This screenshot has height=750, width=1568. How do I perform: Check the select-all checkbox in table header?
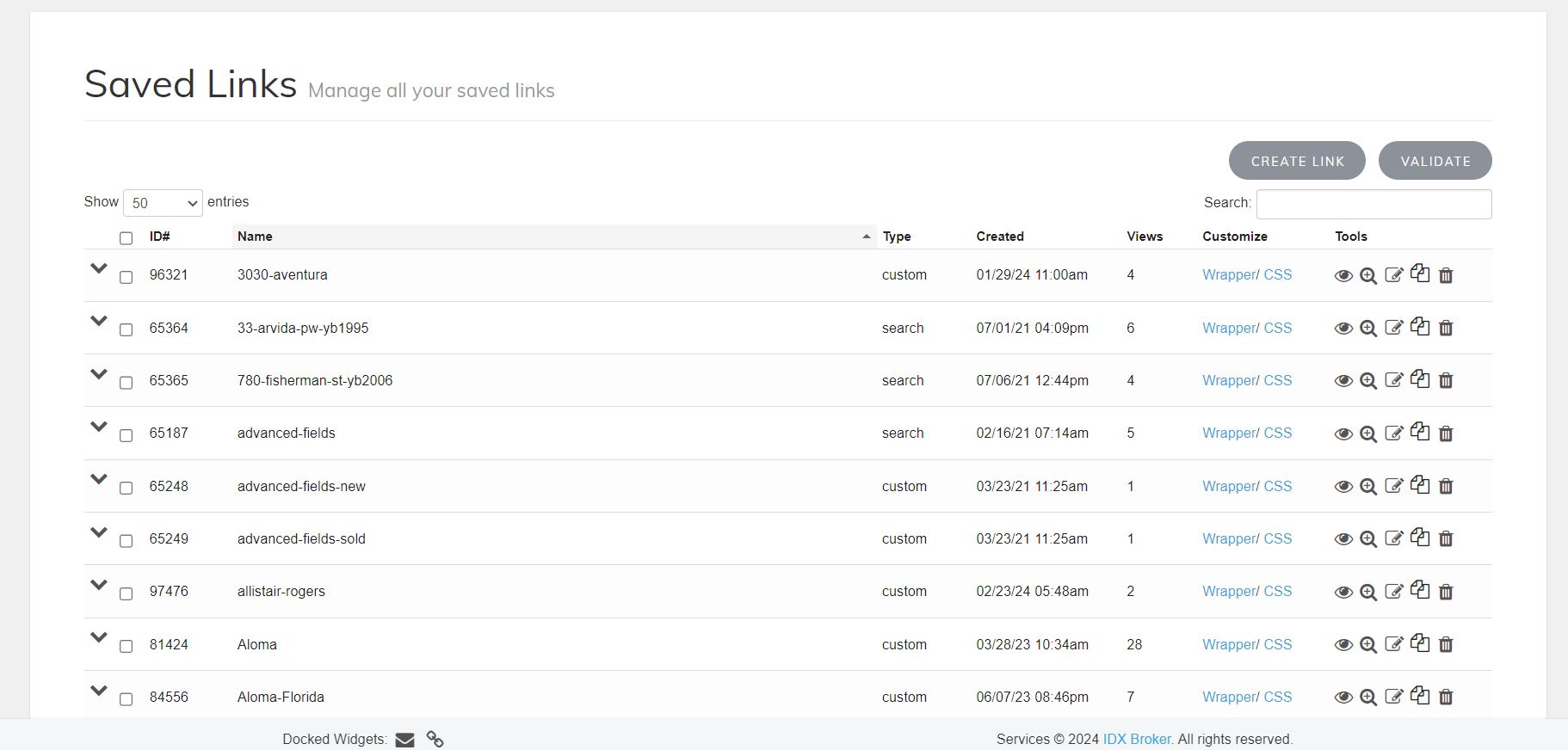click(127, 238)
